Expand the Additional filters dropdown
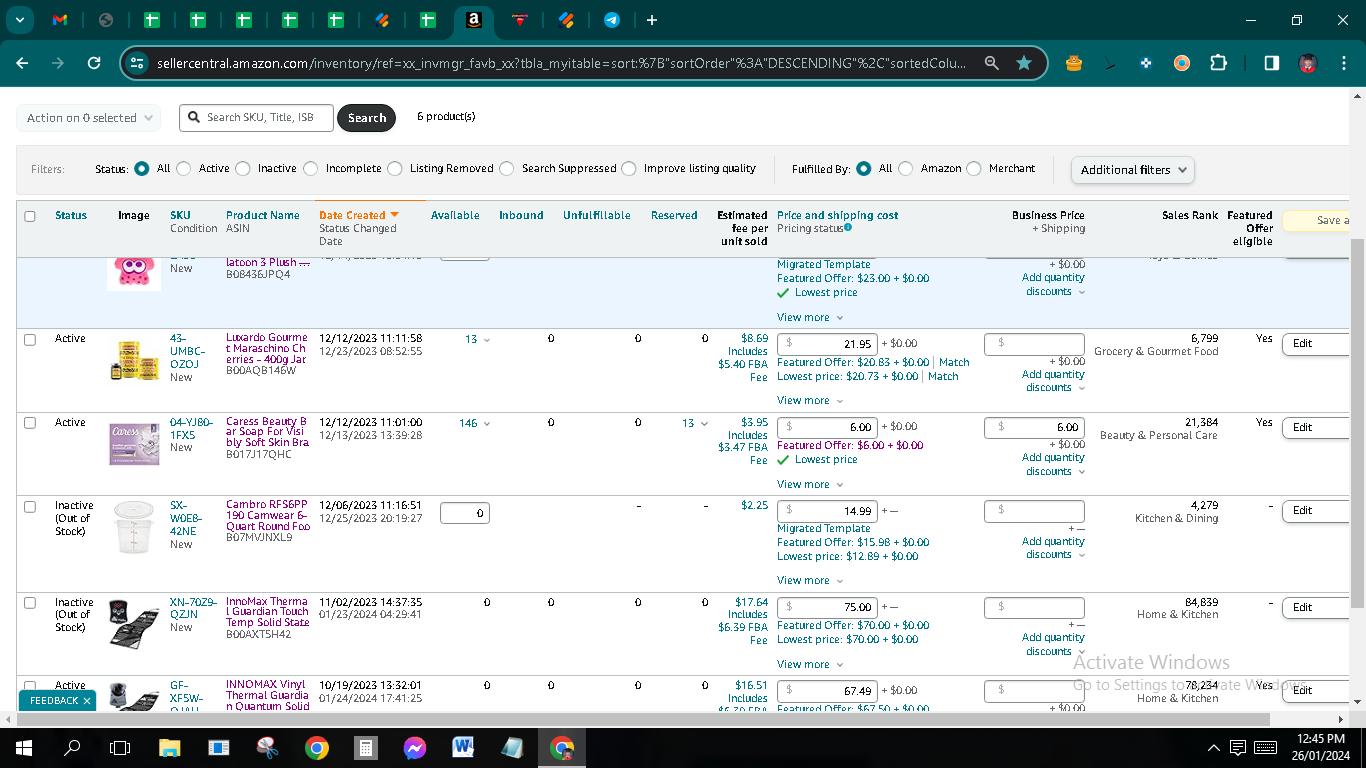1366x768 pixels. (1132, 170)
